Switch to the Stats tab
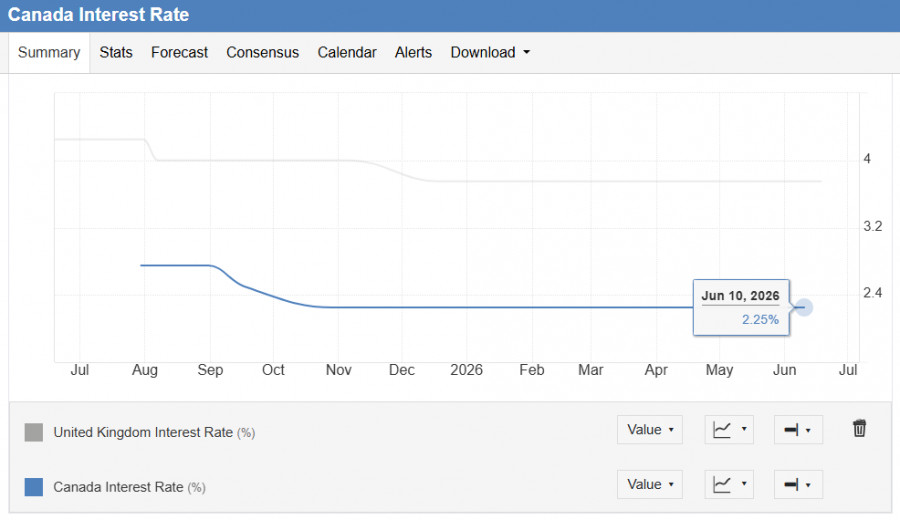Image resolution: width=900 pixels, height=520 pixels. coord(116,52)
